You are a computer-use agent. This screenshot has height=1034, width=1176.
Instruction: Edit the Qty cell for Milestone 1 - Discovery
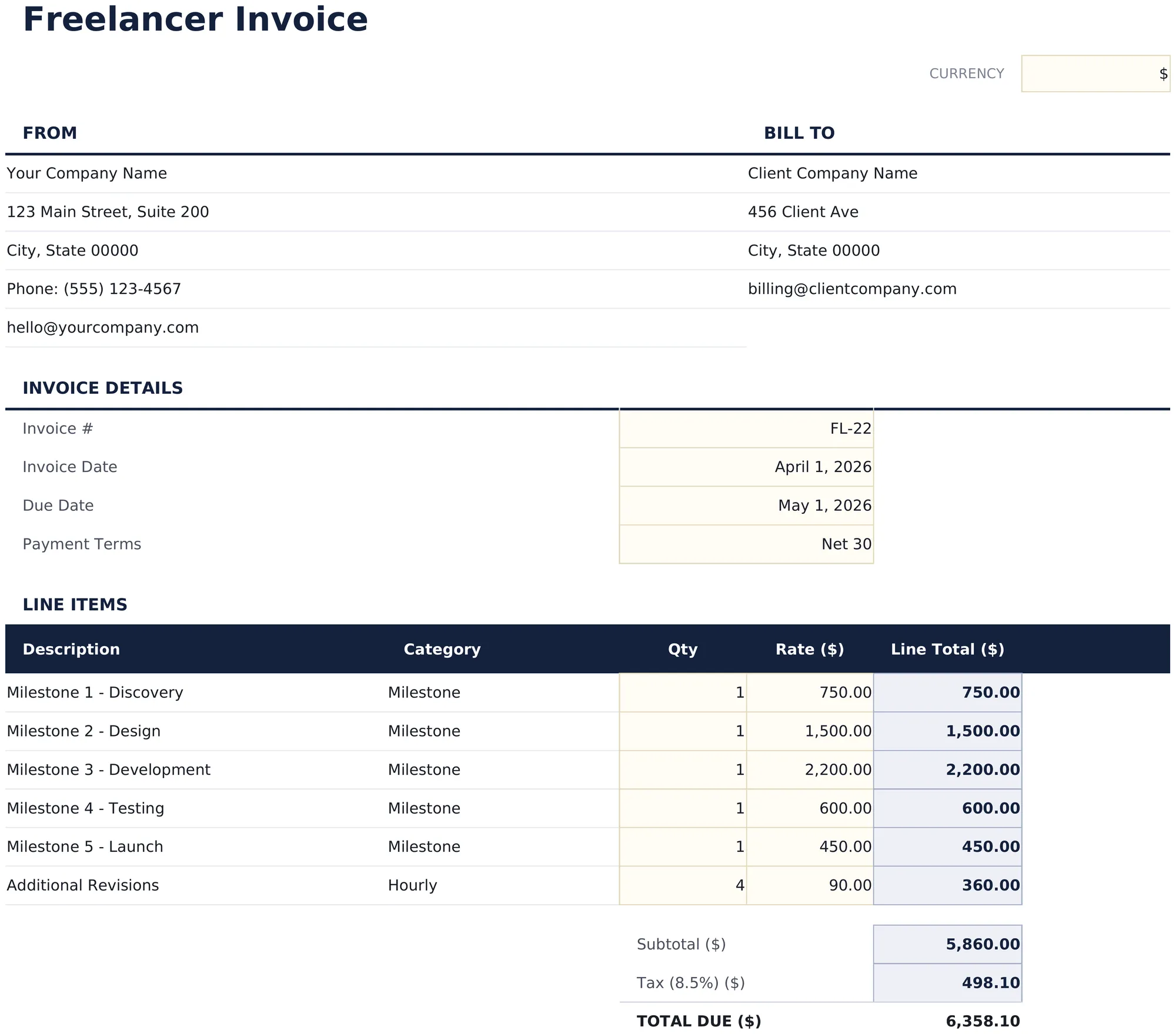[683, 692]
